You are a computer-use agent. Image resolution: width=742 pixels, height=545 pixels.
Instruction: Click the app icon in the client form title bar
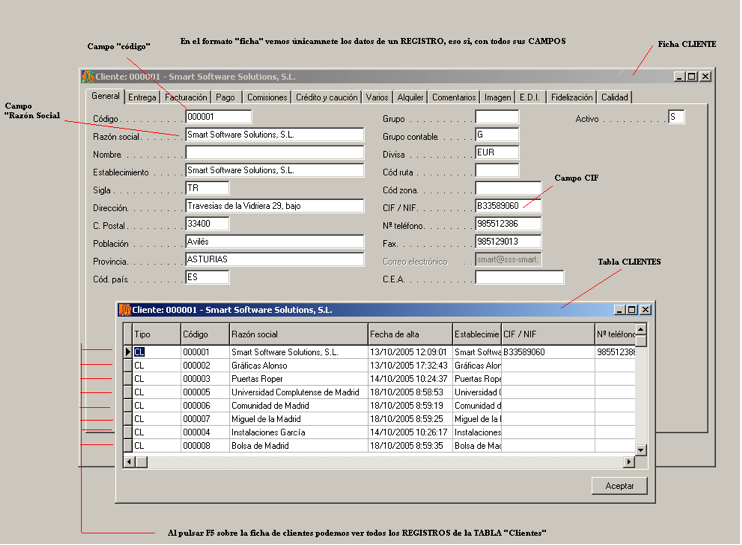(x=88, y=76)
